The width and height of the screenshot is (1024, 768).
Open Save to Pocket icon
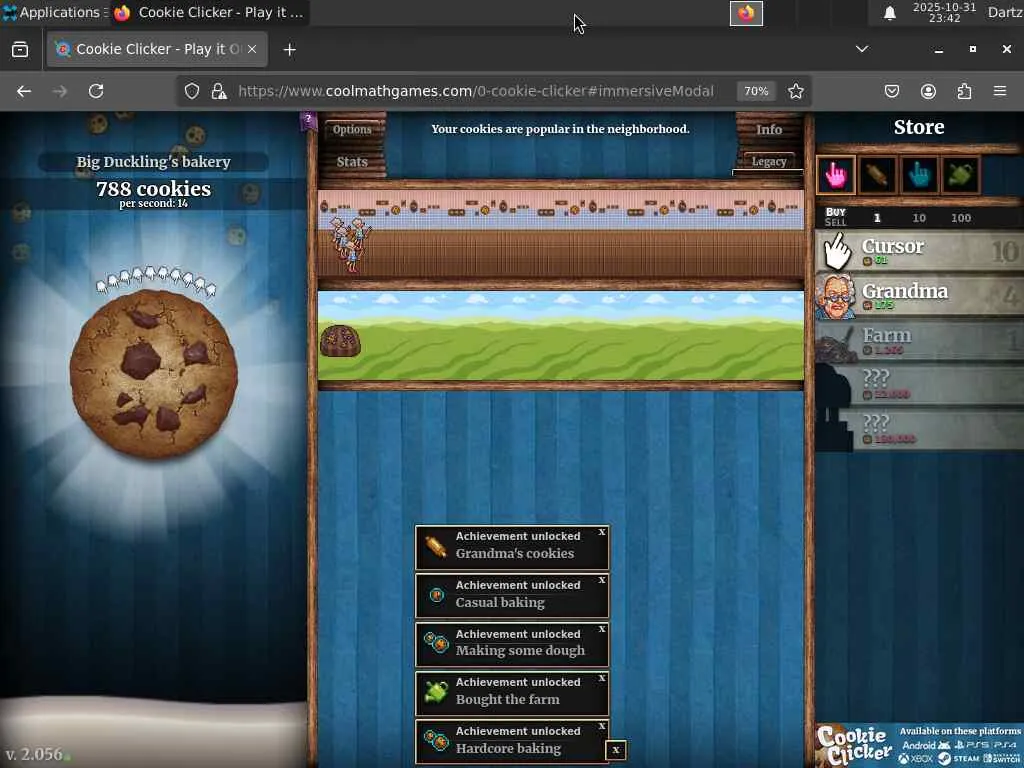pos(891,91)
